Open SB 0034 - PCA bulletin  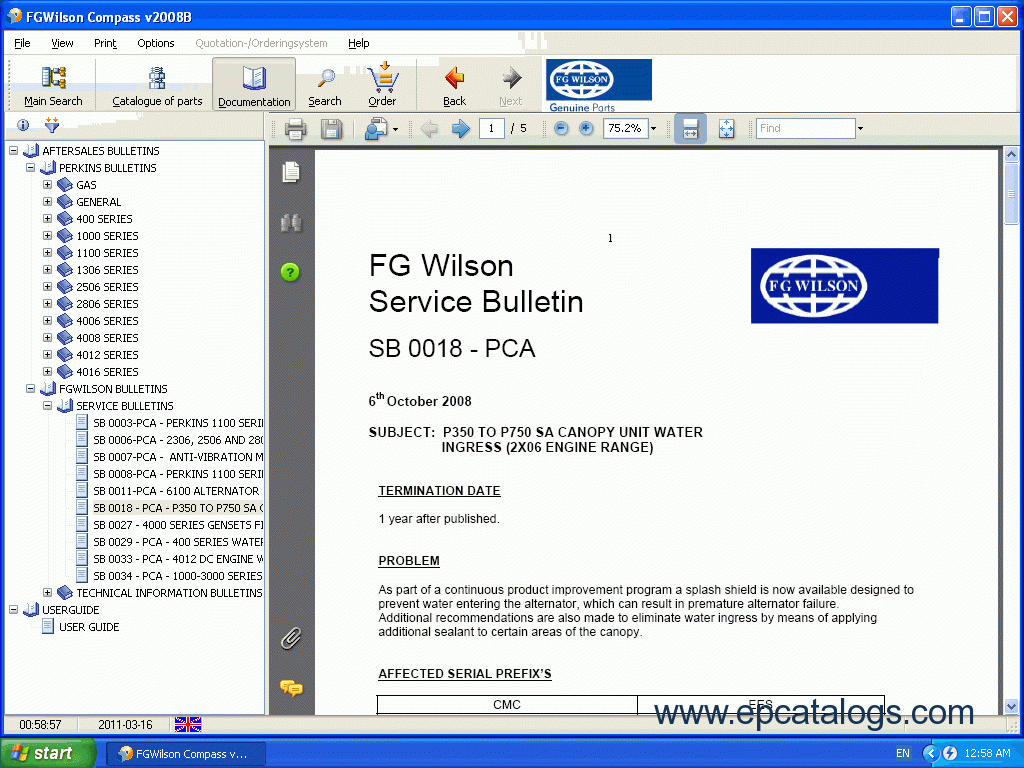click(x=178, y=575)
